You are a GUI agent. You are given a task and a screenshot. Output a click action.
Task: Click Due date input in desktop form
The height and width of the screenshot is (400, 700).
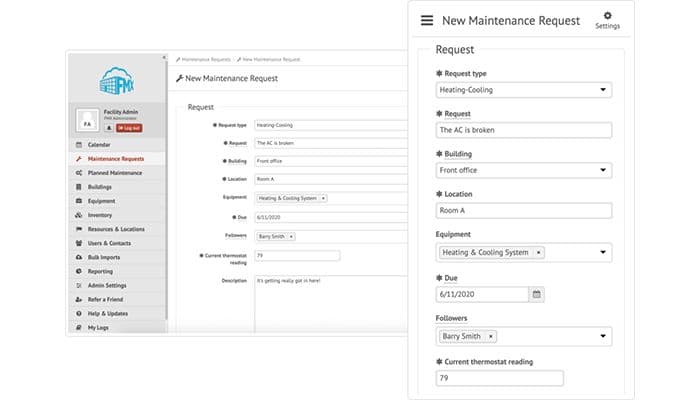coord(331,217)
